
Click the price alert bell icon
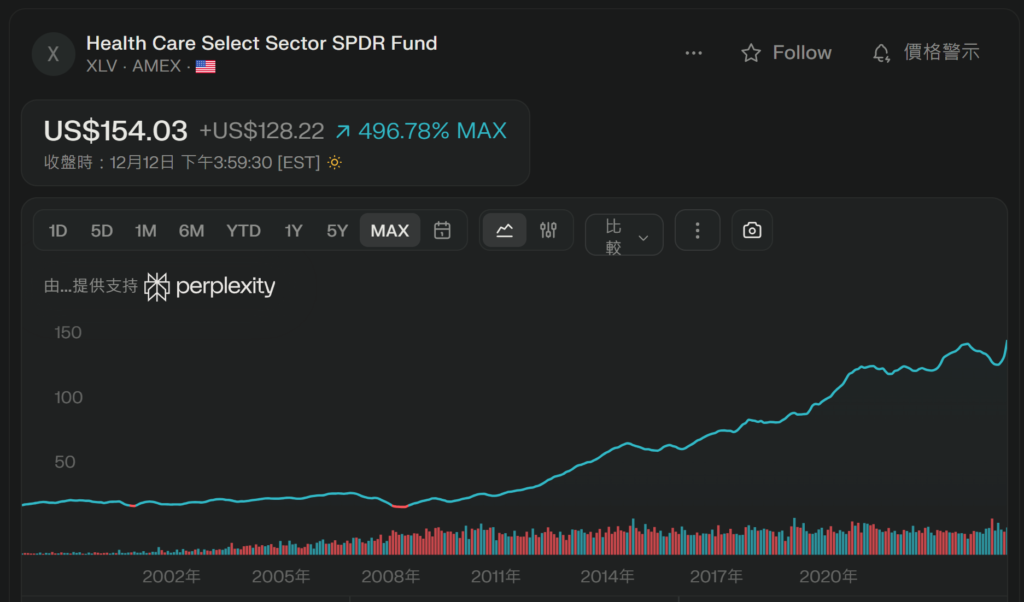(x=881, y=53)
